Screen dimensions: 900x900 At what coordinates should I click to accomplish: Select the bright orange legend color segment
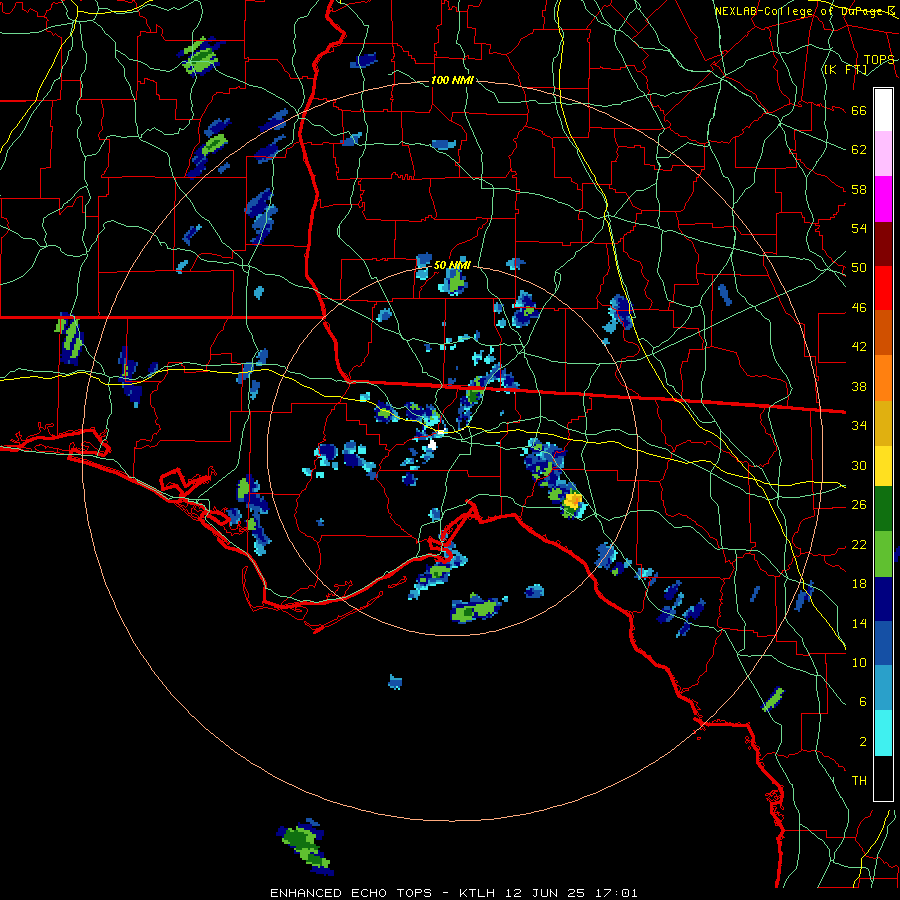[x=883, y=378]
